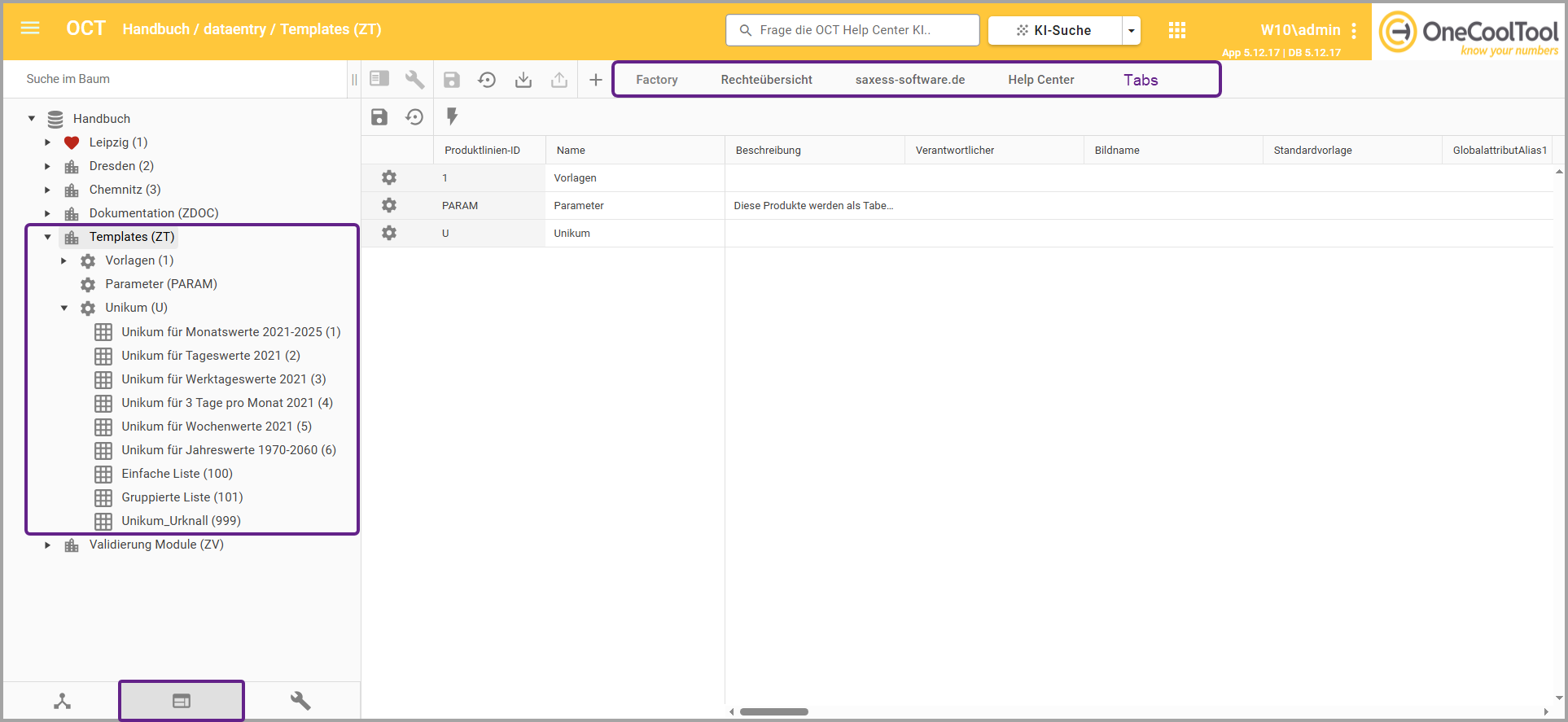Click the lightning bolt action icon

pyautogui.click(x=452, y=116)
